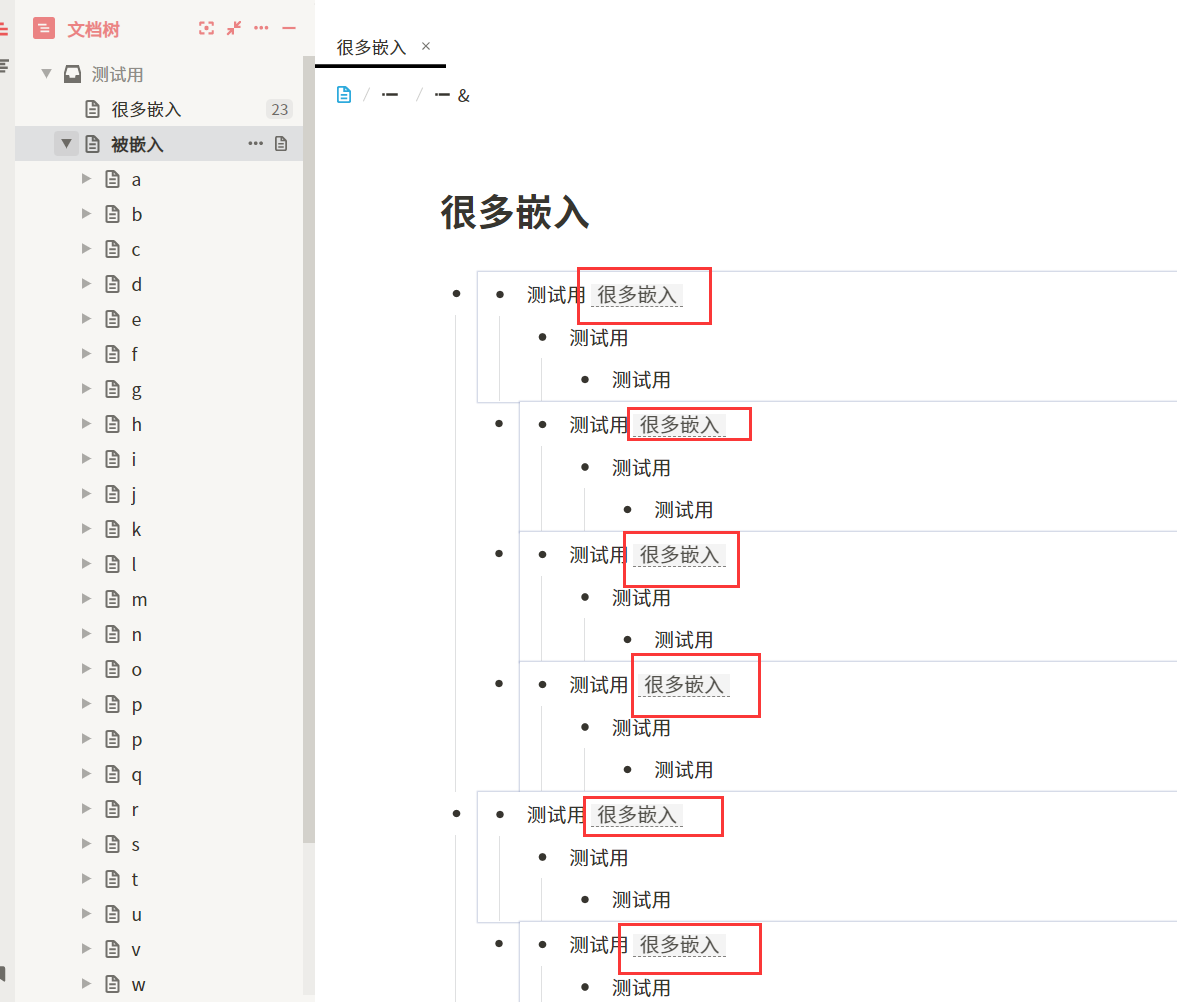The height and width of the screenshot is (1002, 1177).
Task: Open the outline panel icon on left dock
Action: click(x=4, y=65)
